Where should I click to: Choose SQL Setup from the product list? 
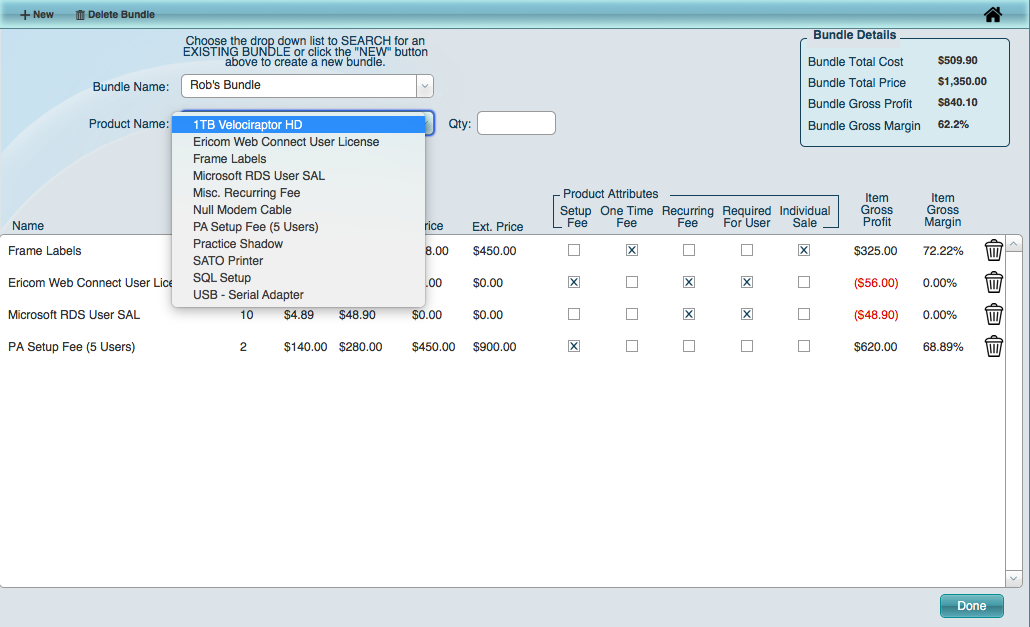coord(299,278)
